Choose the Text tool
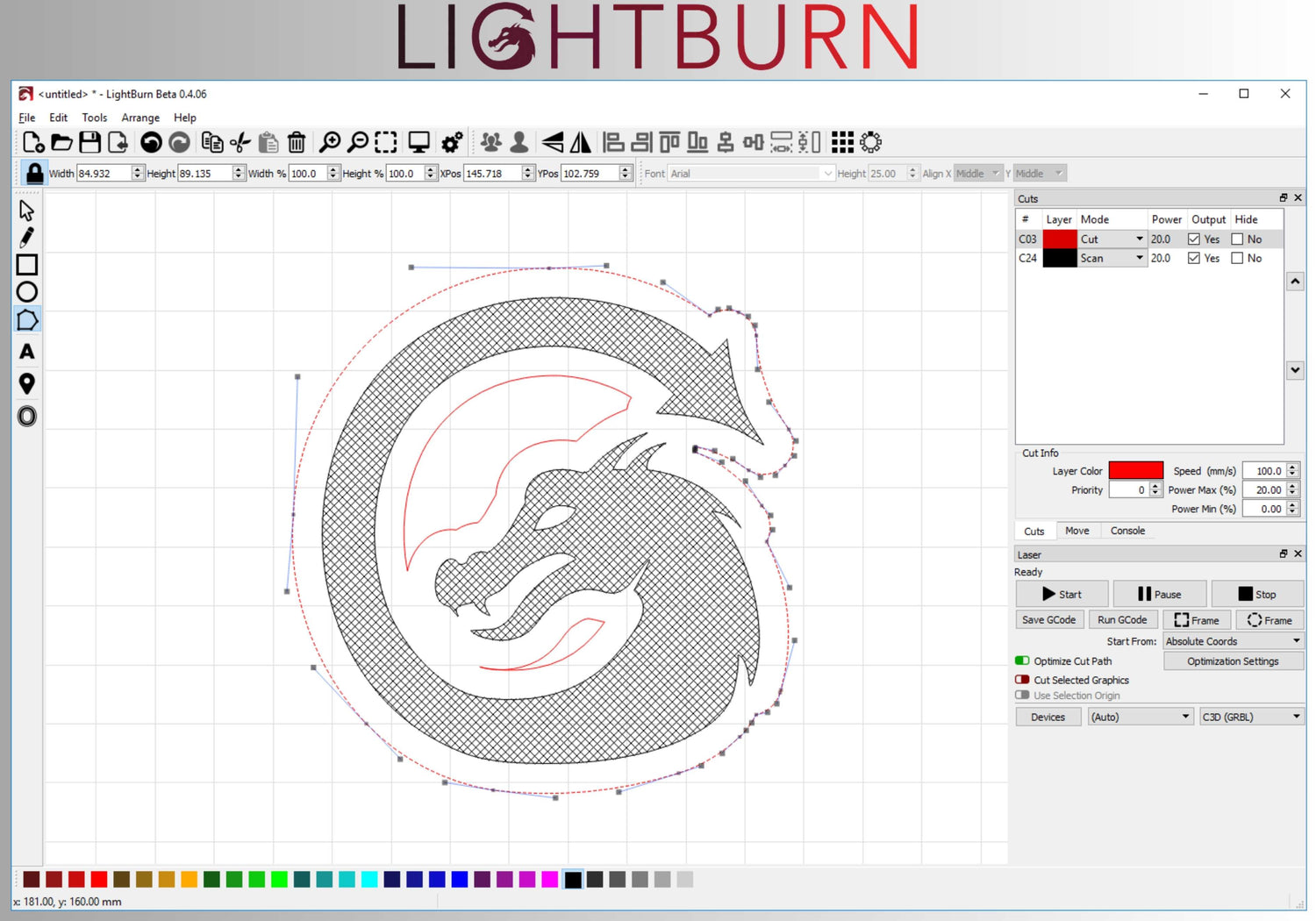This screenshot has height=921, width=1316. [x=26, y=352]
